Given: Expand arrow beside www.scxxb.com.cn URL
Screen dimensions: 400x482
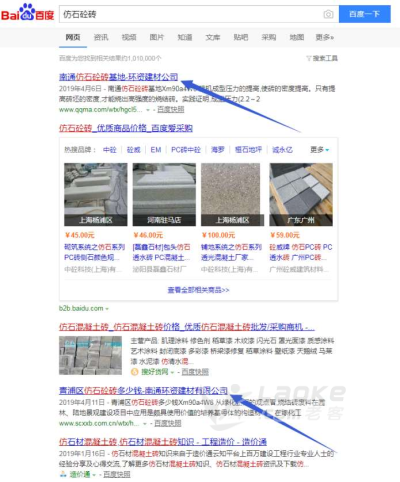Looking at the screenshot, I should pos(145,424).
